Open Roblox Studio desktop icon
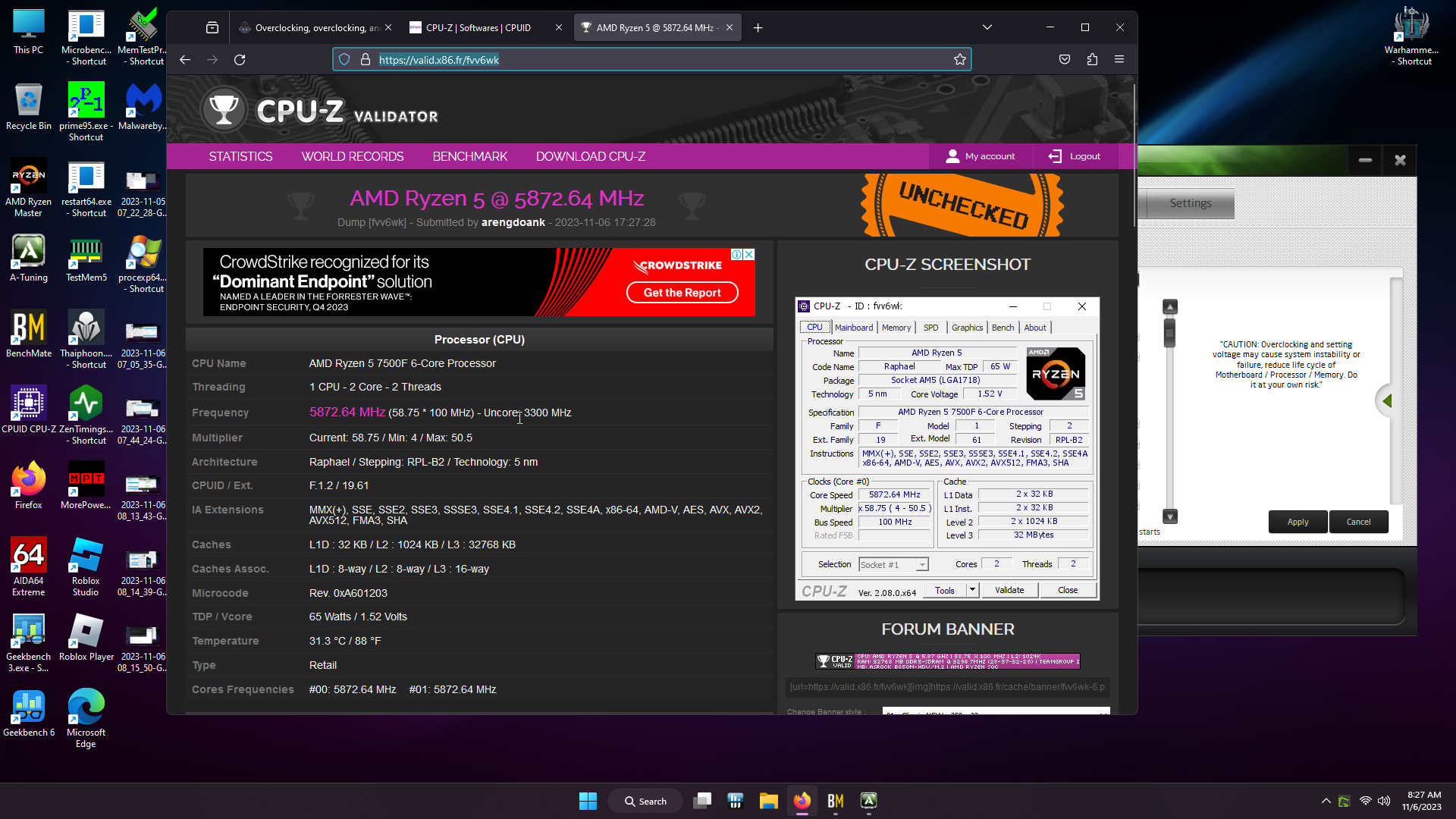The image size is (1456, 819). tap(86, 567)
